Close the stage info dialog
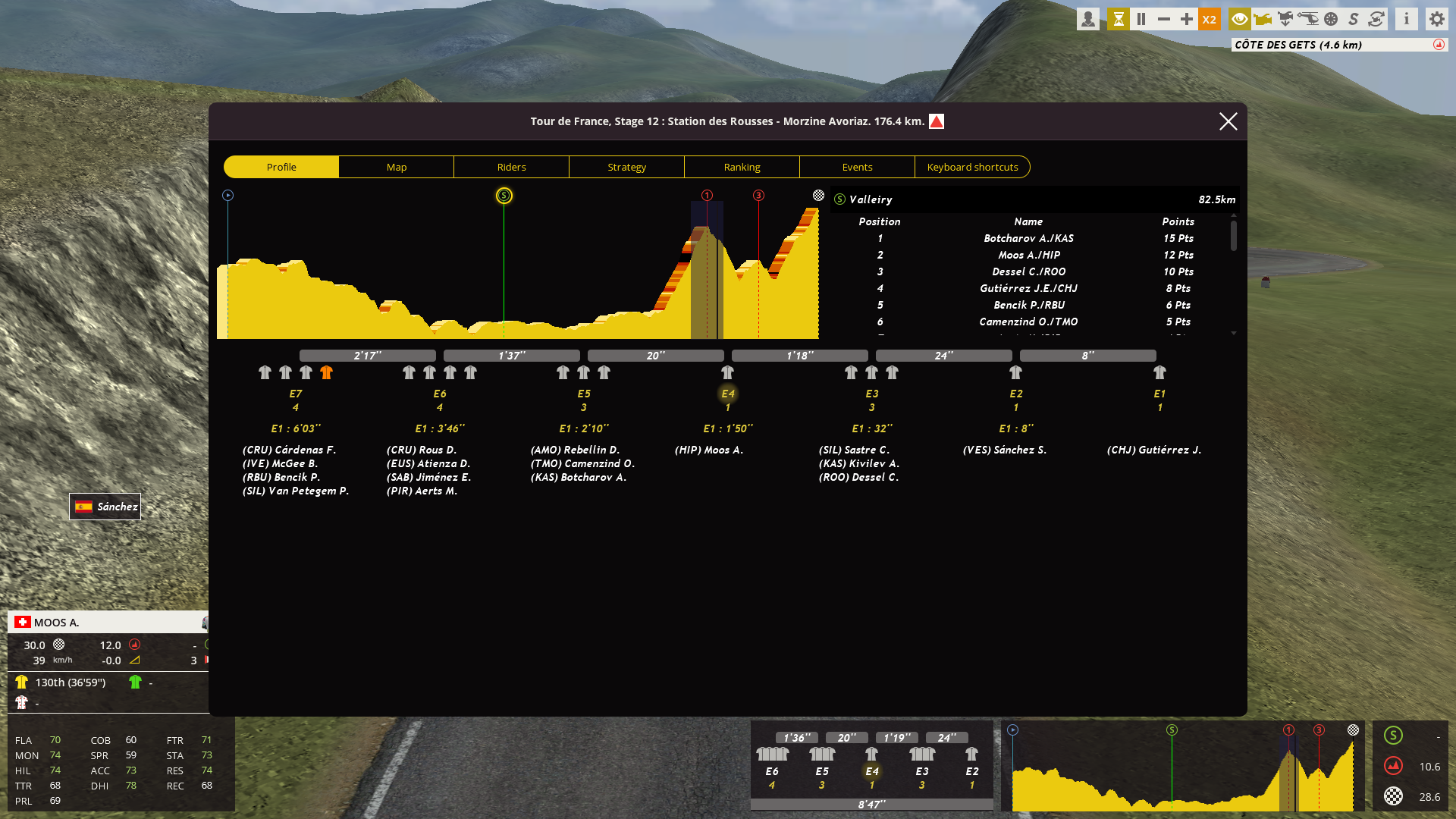Viewport: 1456px width, 819px height. [1228, 121]
